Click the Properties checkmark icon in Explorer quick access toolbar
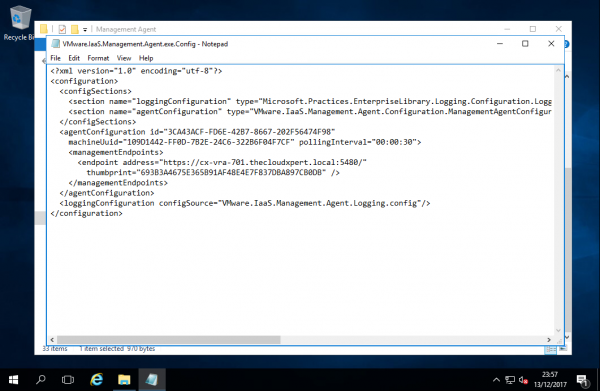Viewport: 600px width, 391px height. click(x=62, y=29)
